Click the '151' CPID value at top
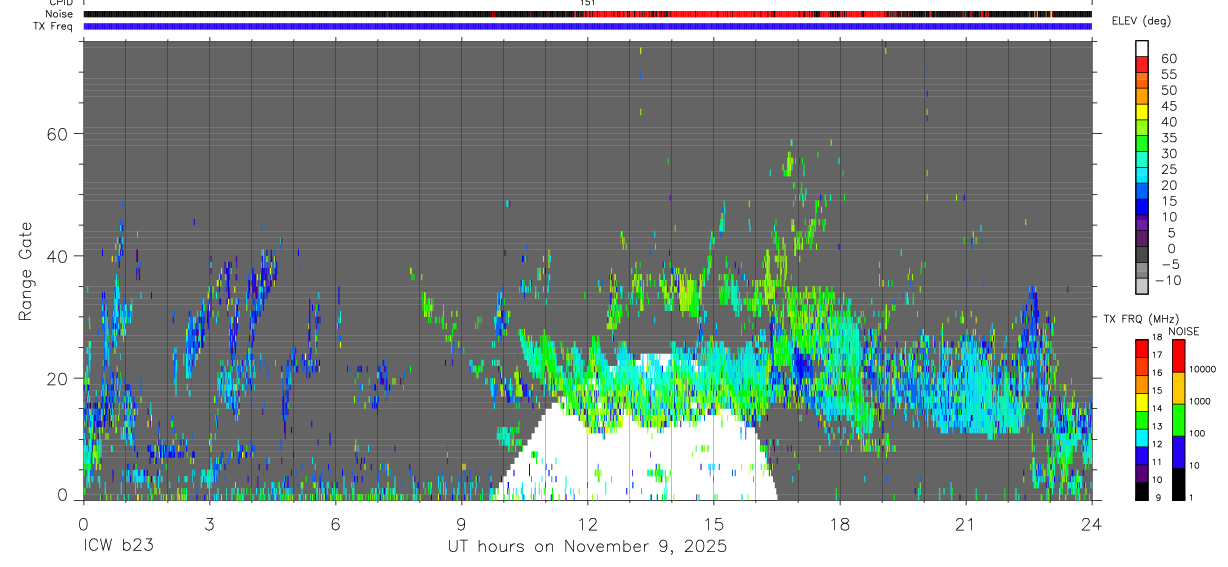 click(x=587, y=3)
